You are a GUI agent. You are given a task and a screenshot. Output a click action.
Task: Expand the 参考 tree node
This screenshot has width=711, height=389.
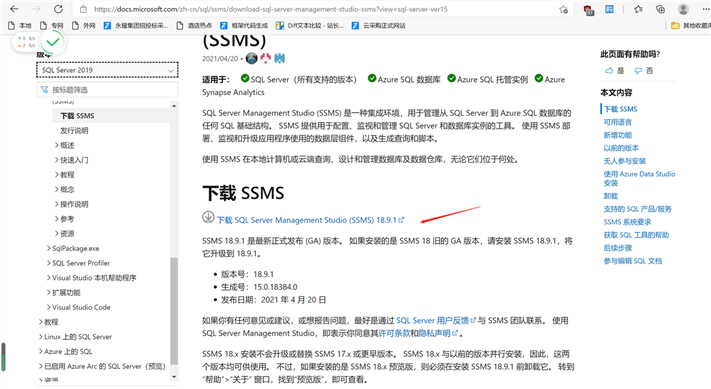(64, 219)
